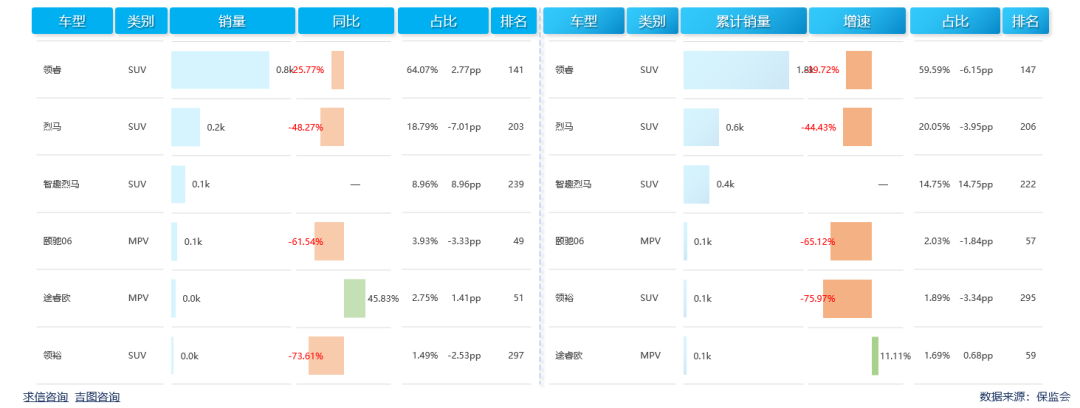Click the -73.61% orange bar for 领裕
The image size is (1080, 408).
[326, 355]
